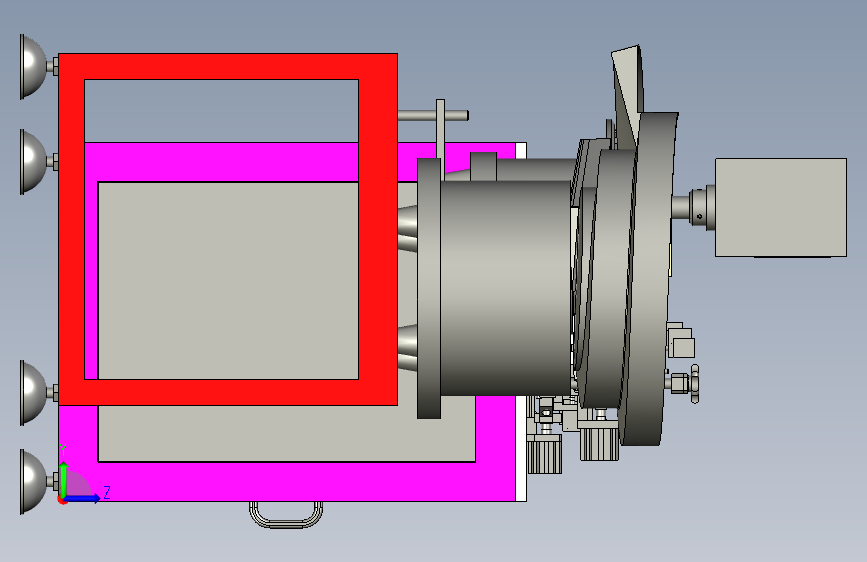Select the white strip on the magenta panel edge
The width and height of the screenshot is (867, 562).
click(521, 322)
